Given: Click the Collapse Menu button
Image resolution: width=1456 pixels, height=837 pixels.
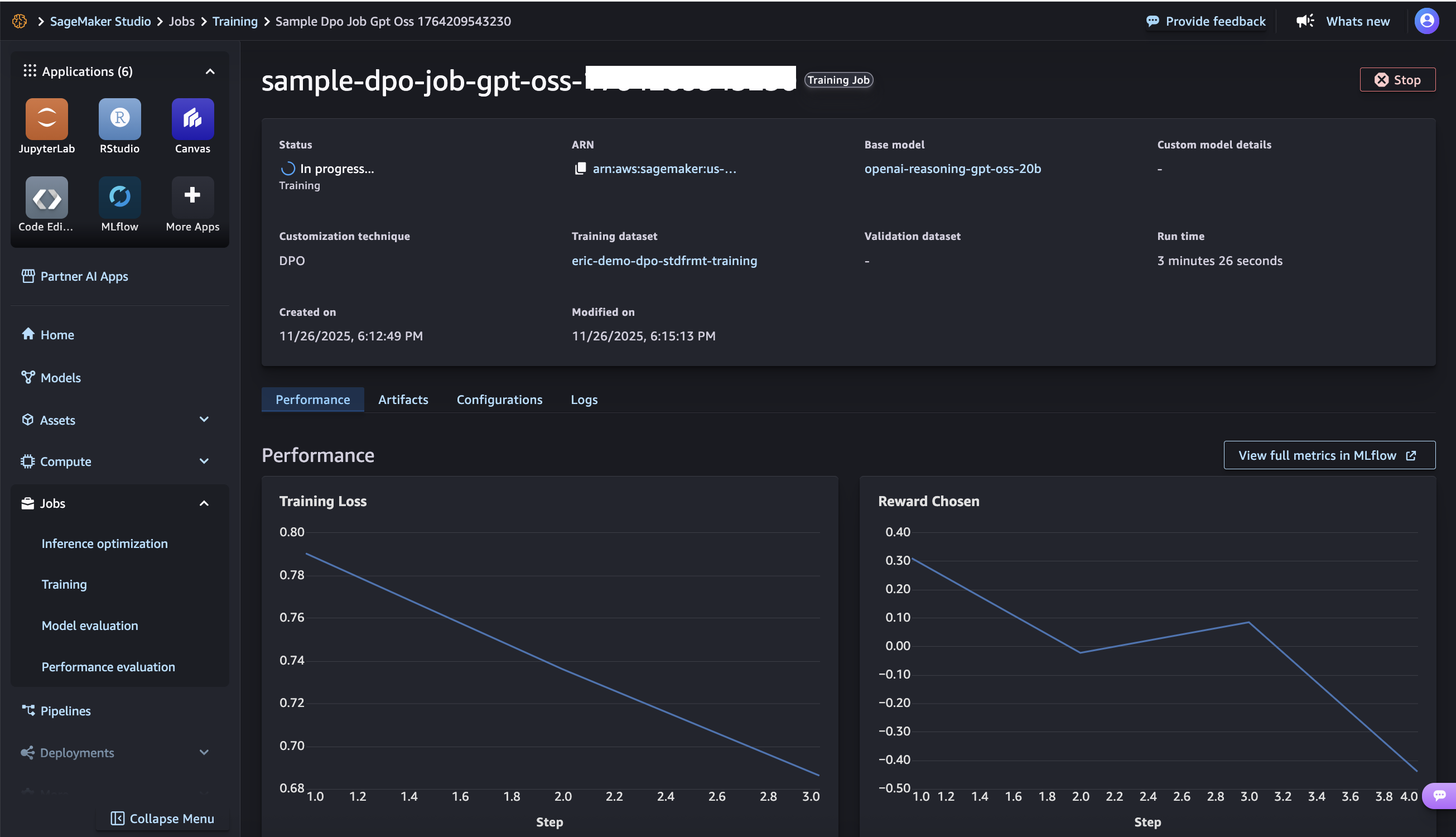Looking at the screenshot, I should coord(162,818).
